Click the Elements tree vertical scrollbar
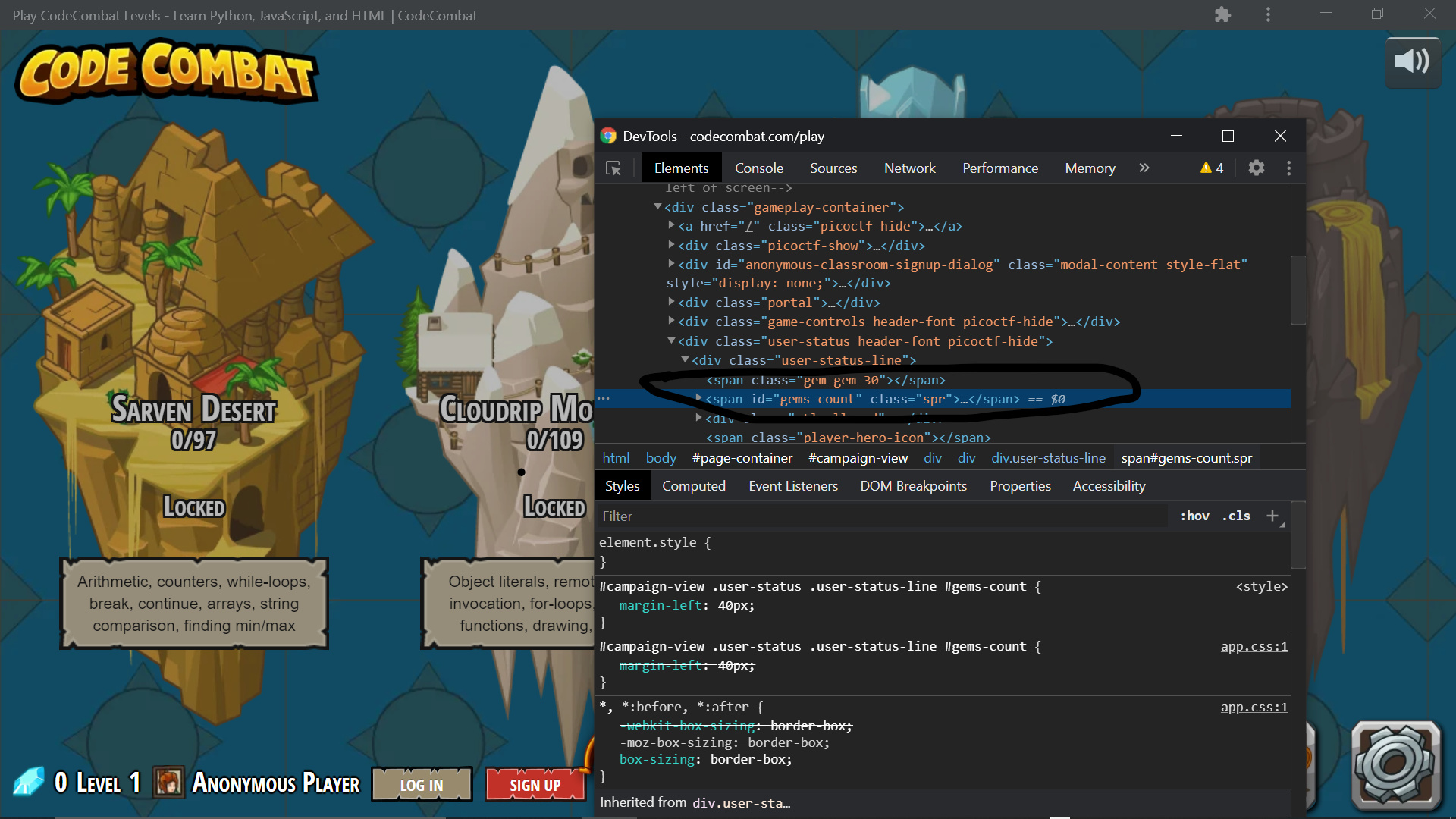The image size is (1456, 819). coord(1298,290)
